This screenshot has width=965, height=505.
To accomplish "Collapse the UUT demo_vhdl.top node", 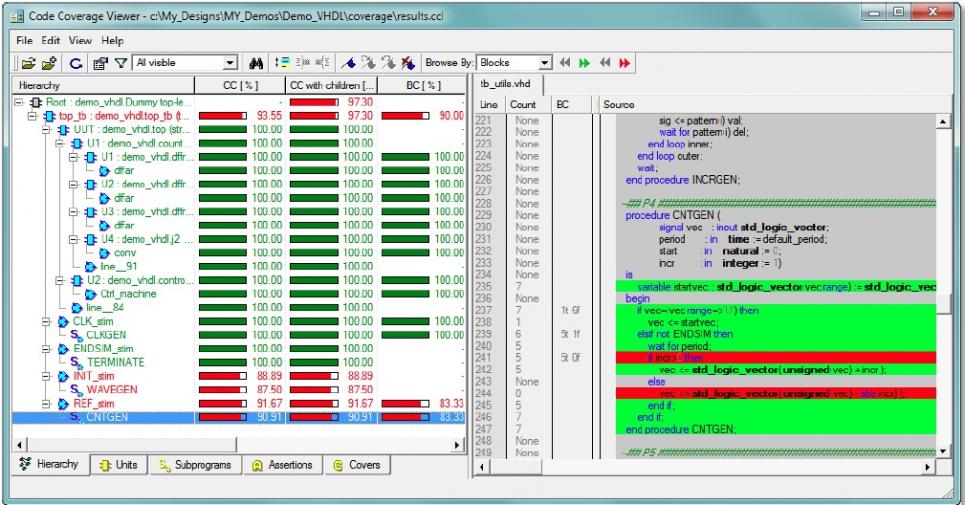I will point(46,130).
